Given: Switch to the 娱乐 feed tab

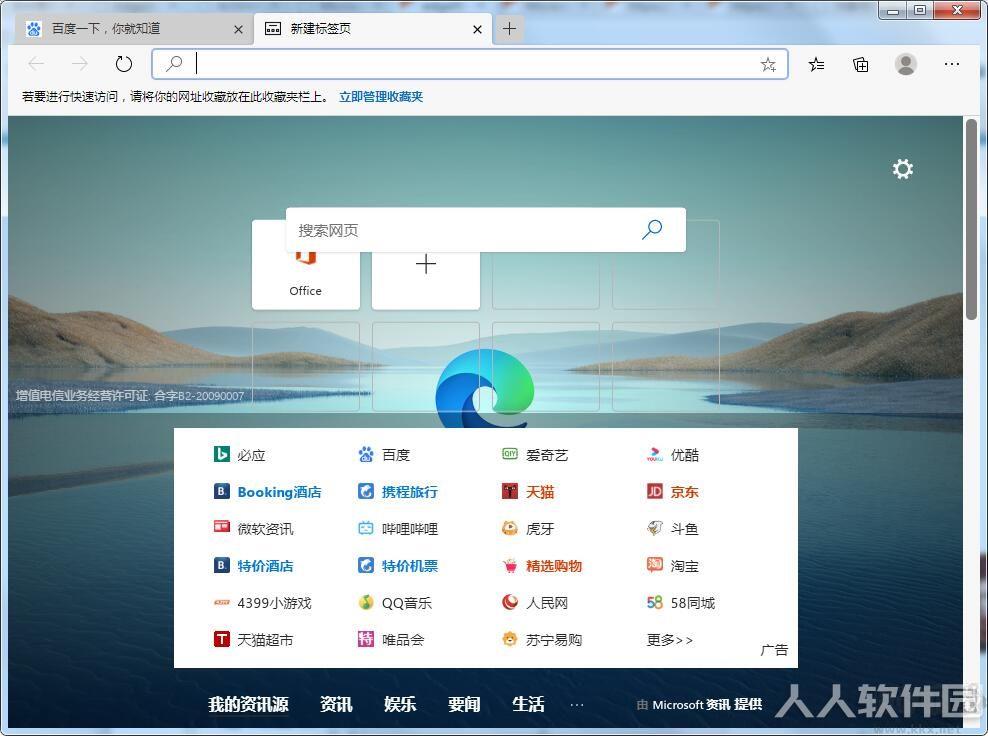Looking at the screenshot, I should [400, 704].
